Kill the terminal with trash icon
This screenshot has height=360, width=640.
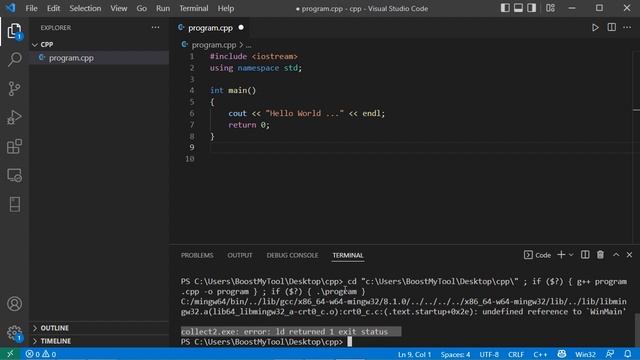(600, 255)
